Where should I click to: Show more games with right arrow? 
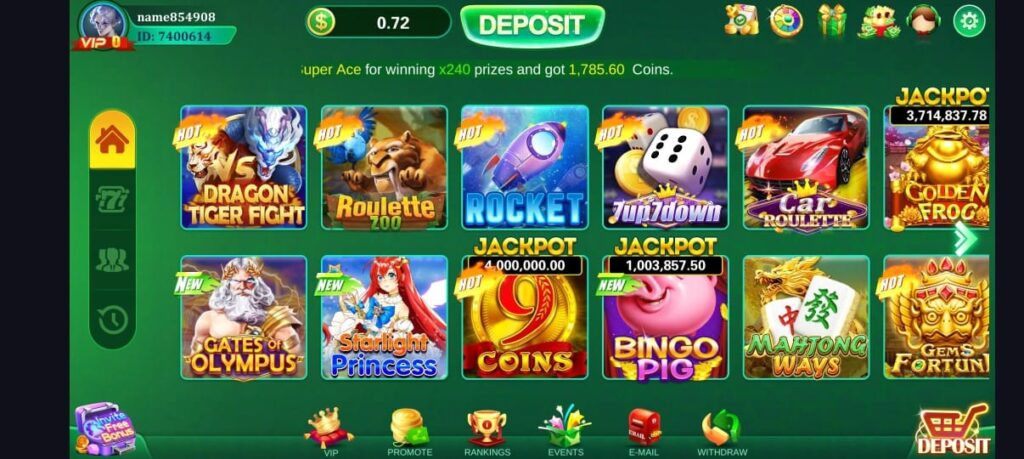(965, 239)
